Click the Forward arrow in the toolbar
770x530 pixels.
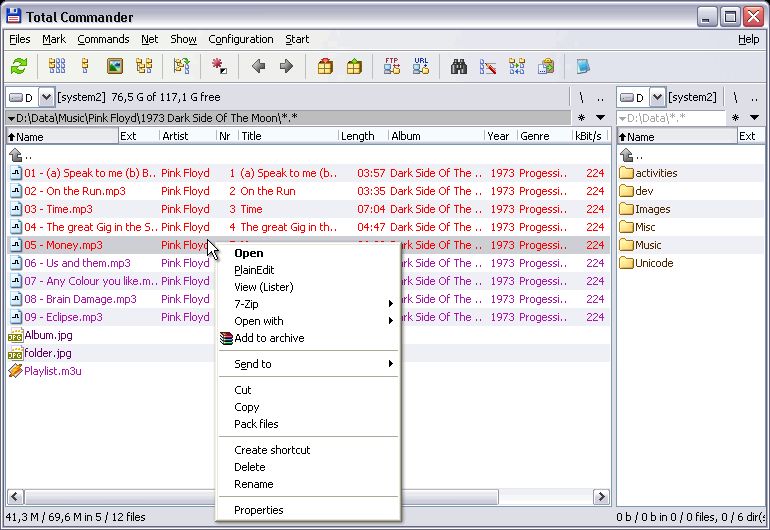[286, 67]
